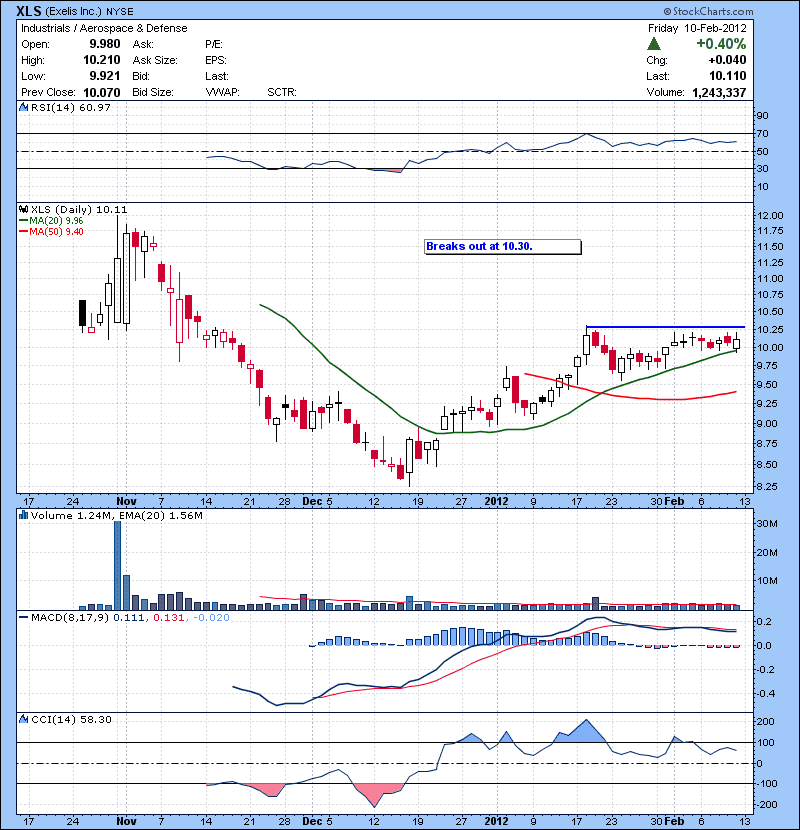Click the MACD signal value 0.131
This screenshot has width=800, height=830.
168,618
